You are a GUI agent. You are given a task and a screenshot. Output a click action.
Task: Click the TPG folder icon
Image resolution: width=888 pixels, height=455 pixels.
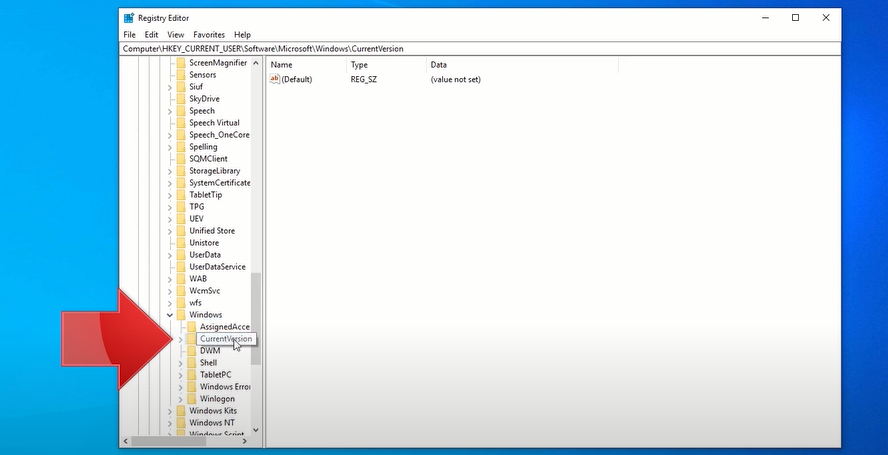(181, 207)
